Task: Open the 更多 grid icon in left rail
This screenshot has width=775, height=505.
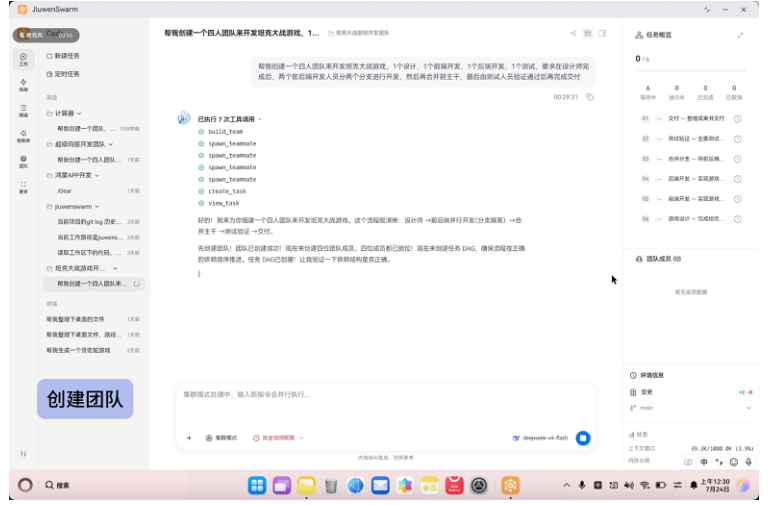Action: (x=23, y=187)
